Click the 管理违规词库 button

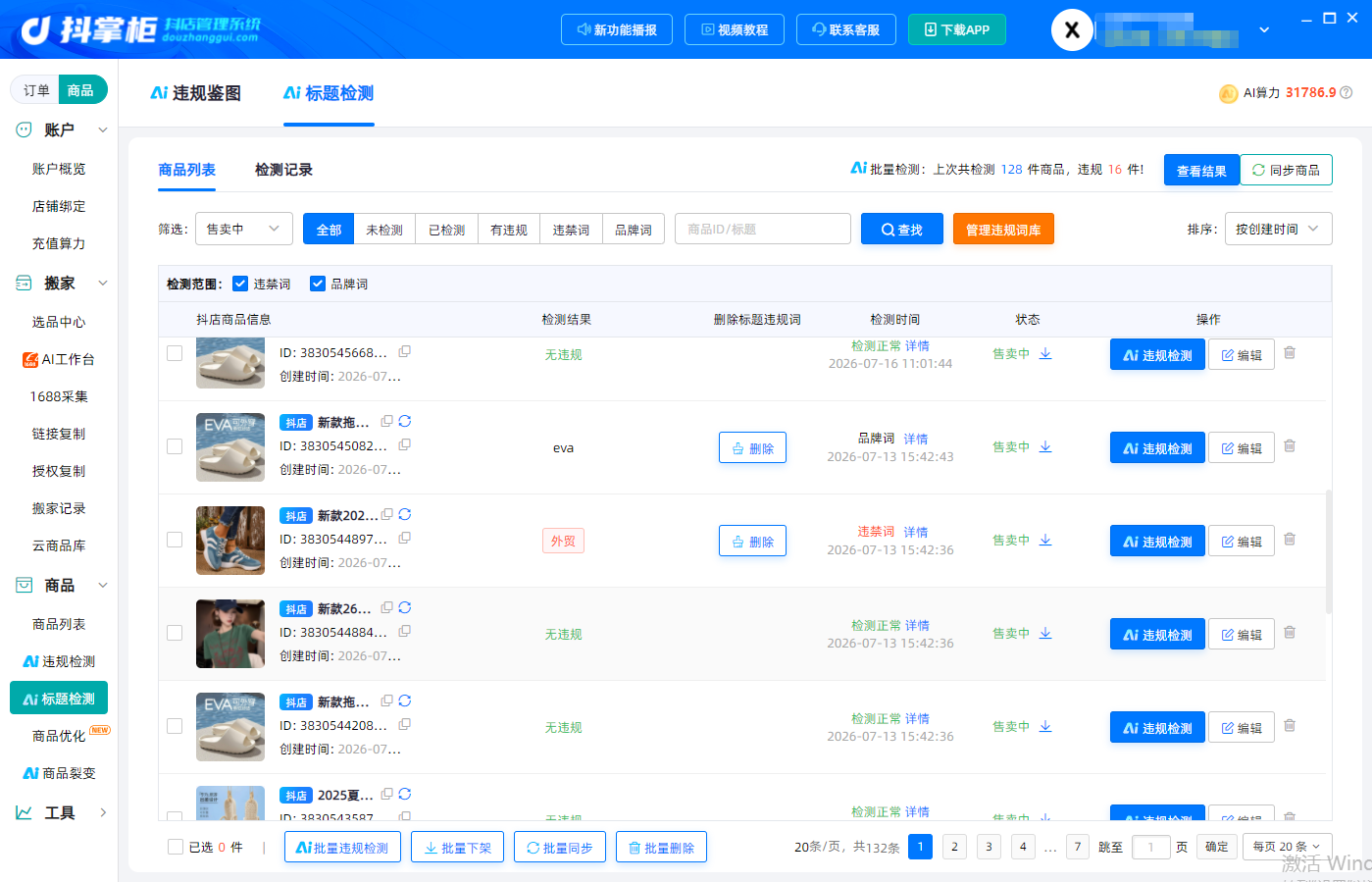1003,230
